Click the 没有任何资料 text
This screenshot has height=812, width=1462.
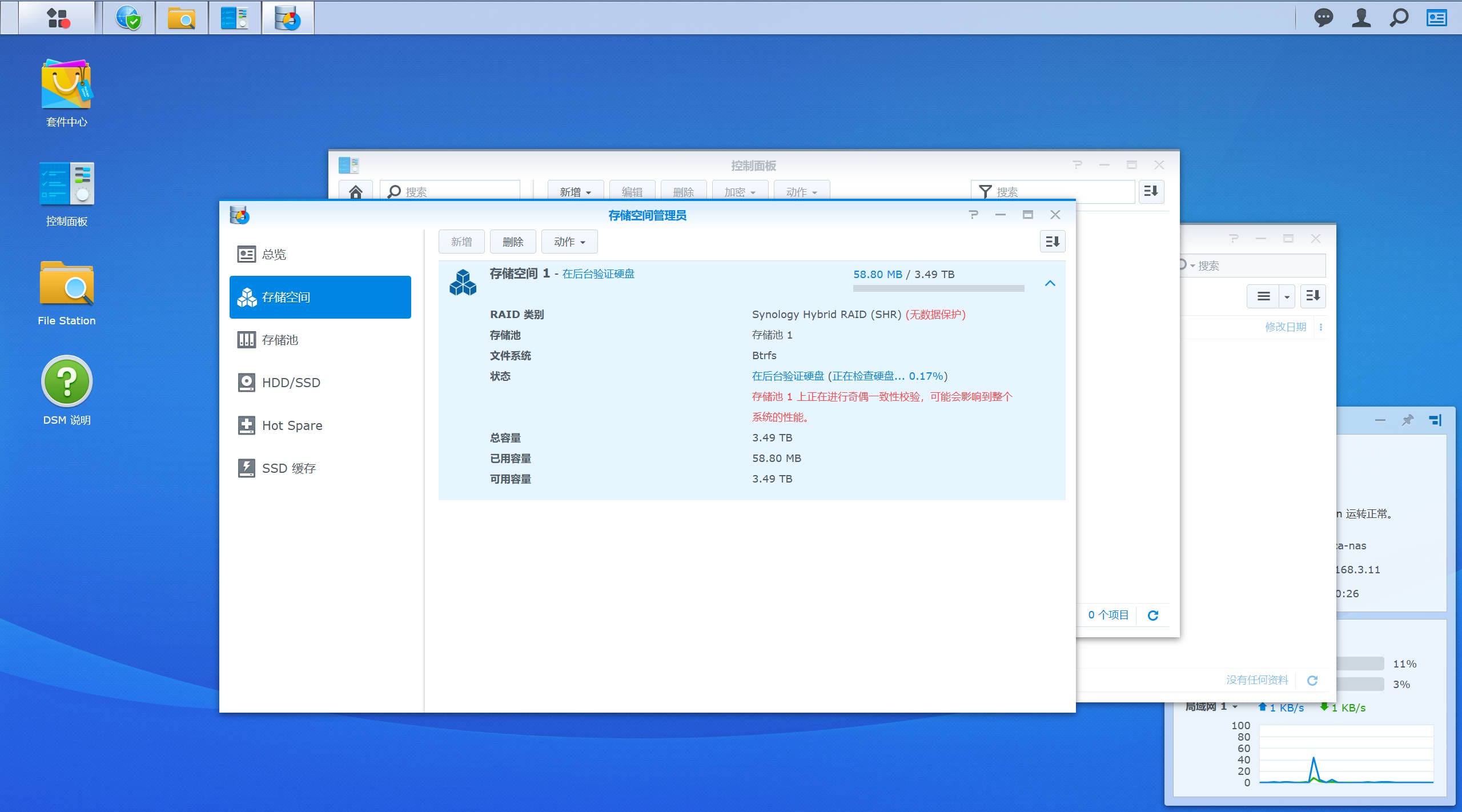click(1257, 680)
